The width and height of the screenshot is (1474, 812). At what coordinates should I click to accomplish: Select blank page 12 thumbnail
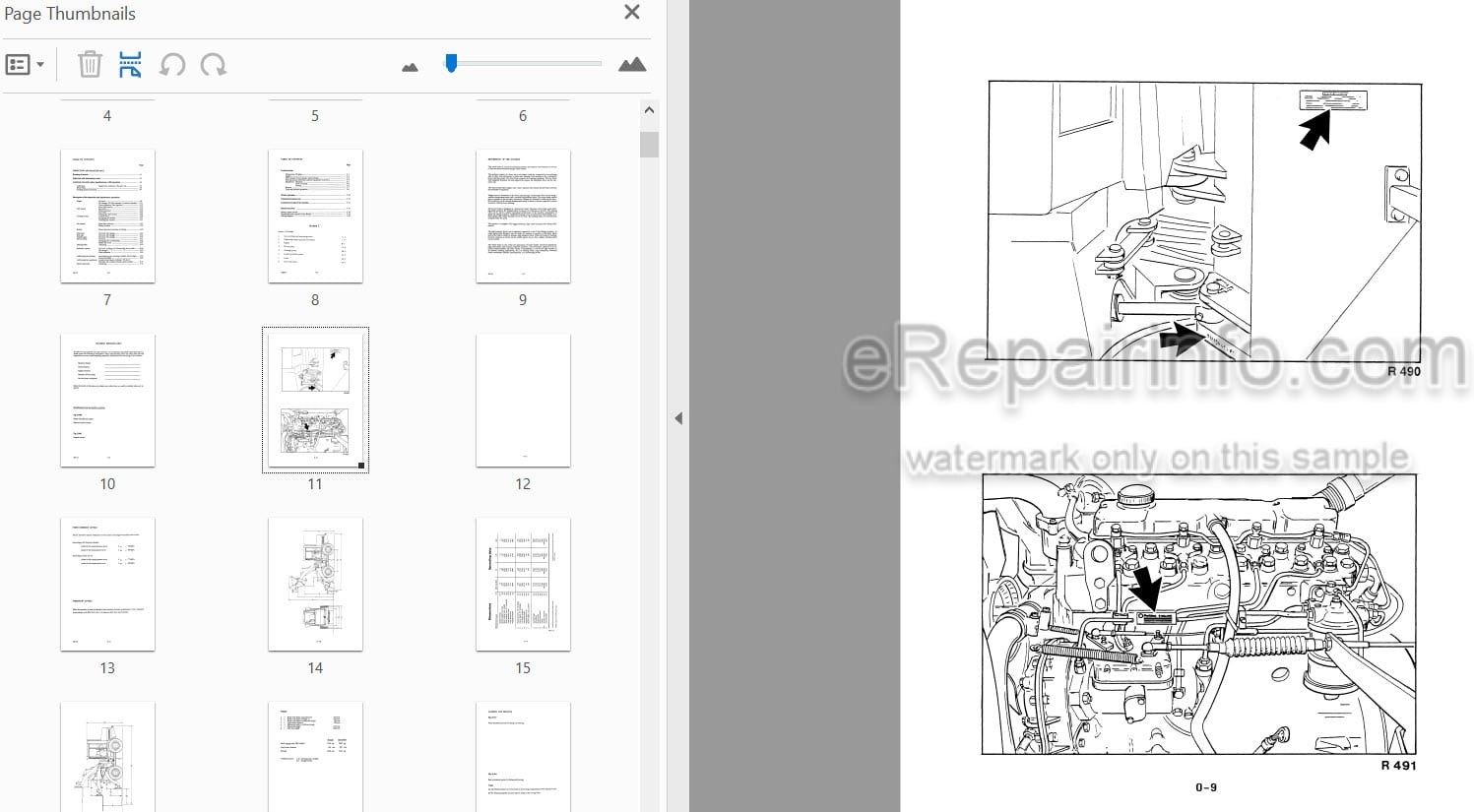(x=523, y=401)
